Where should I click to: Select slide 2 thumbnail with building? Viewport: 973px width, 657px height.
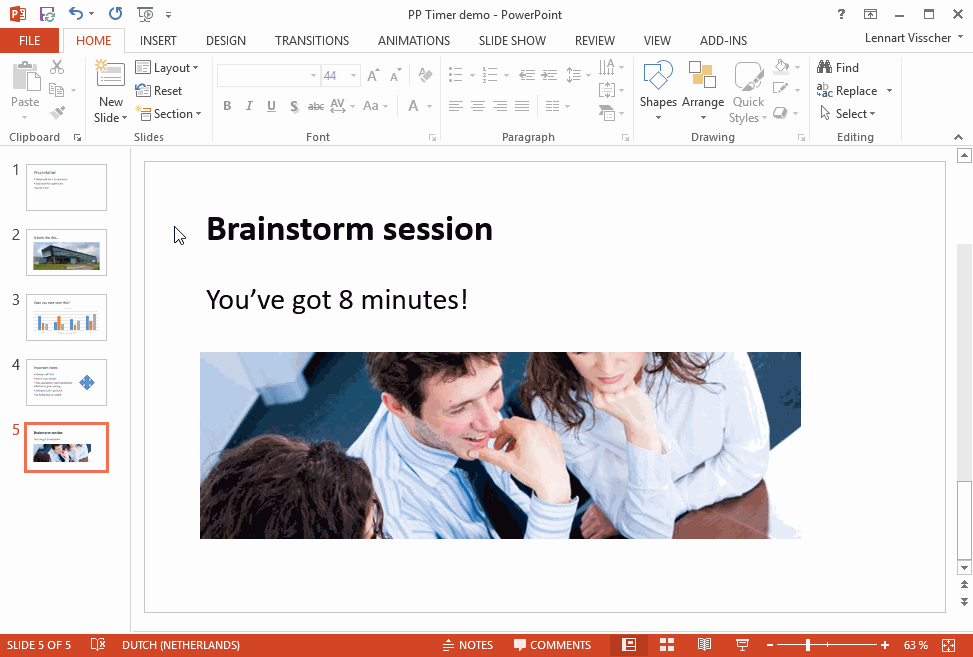(x=66, y=253)
